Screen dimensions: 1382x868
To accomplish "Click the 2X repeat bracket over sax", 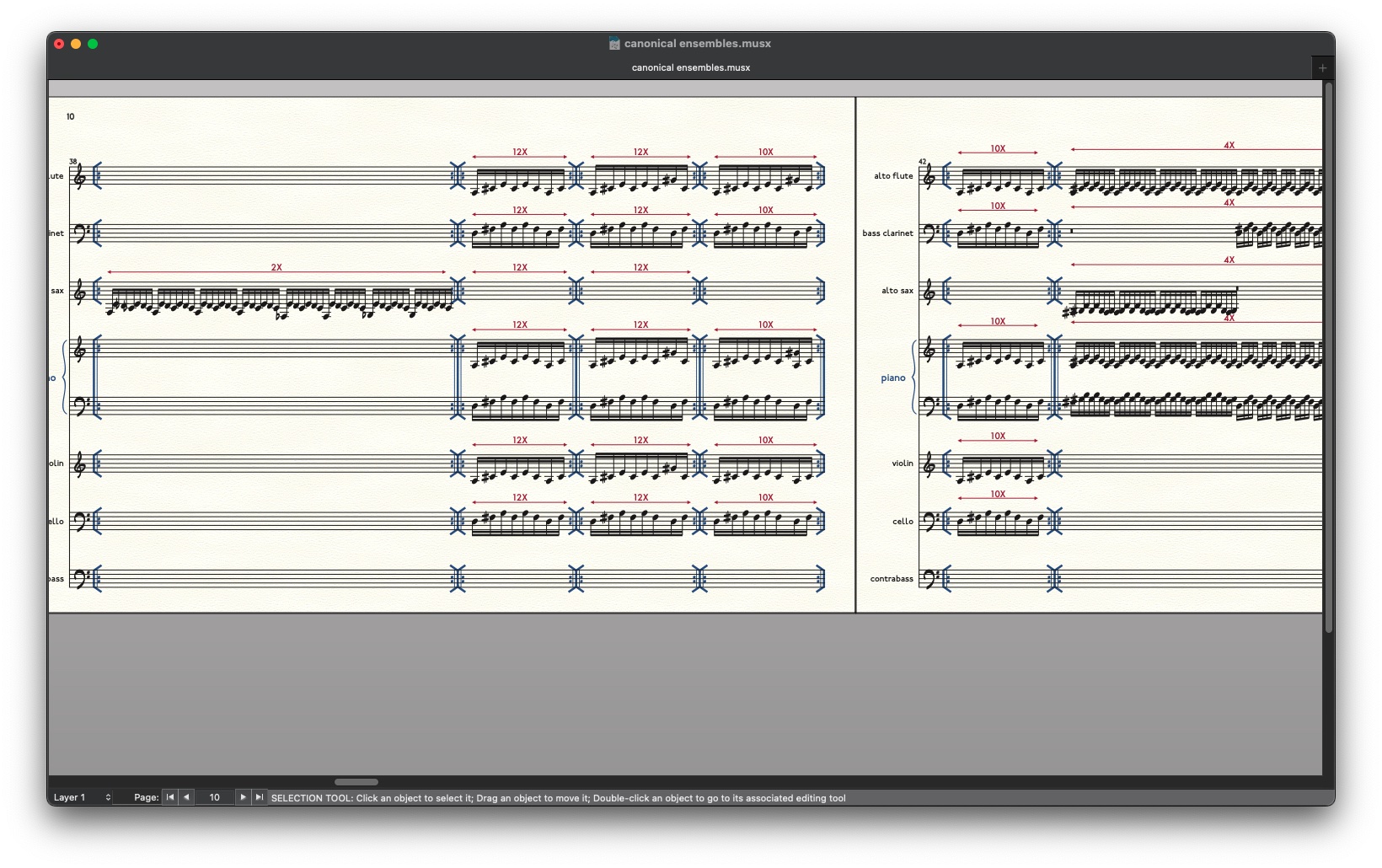I will (276, 268).
